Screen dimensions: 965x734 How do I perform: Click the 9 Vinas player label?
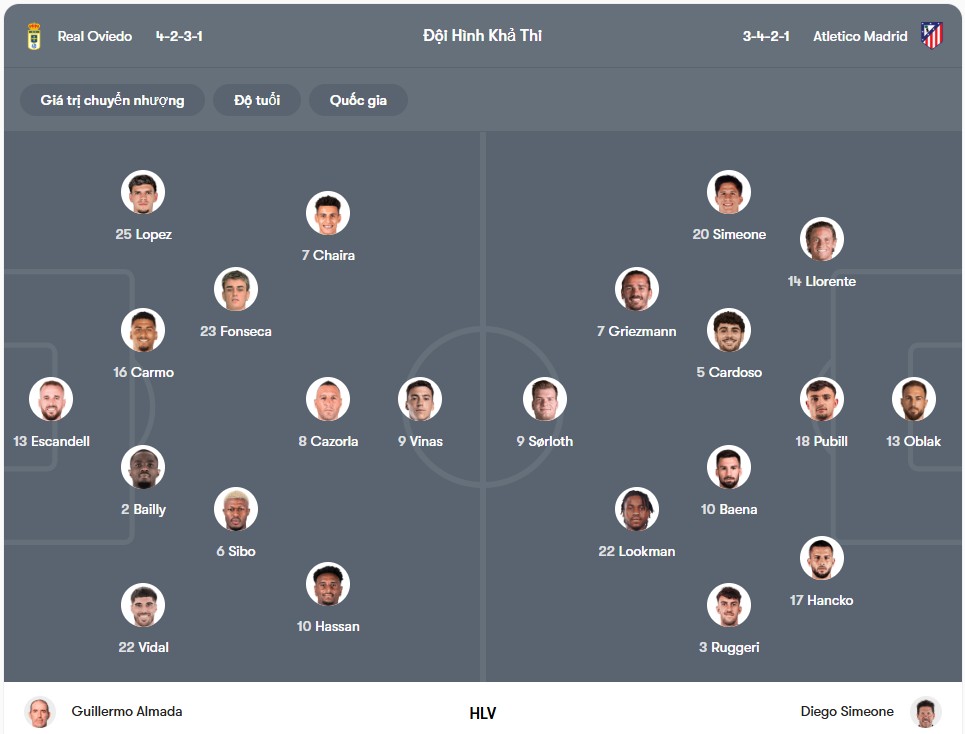point(420,441)
